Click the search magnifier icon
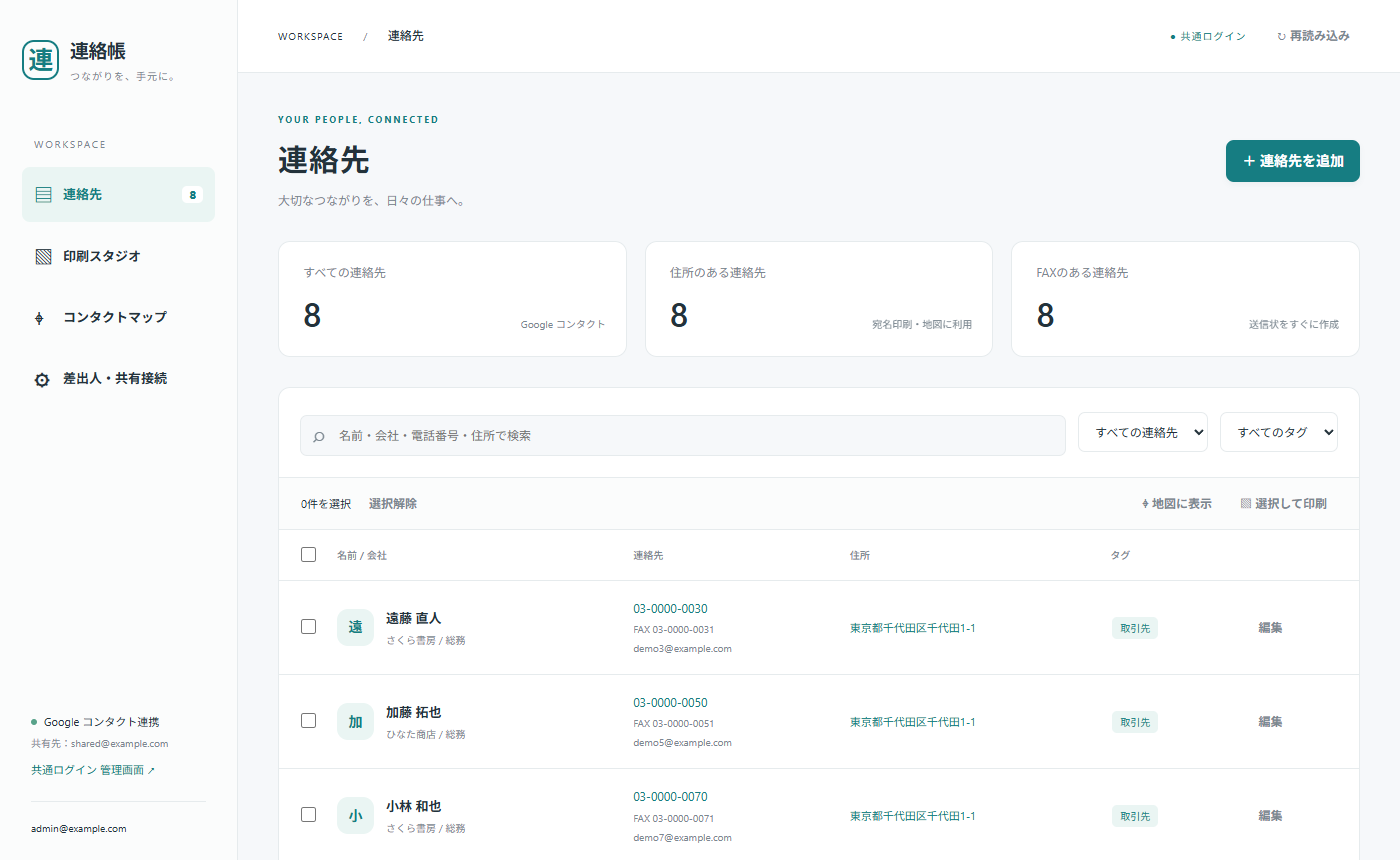This screenshot has height=860, width=1400. pos(319,436)
